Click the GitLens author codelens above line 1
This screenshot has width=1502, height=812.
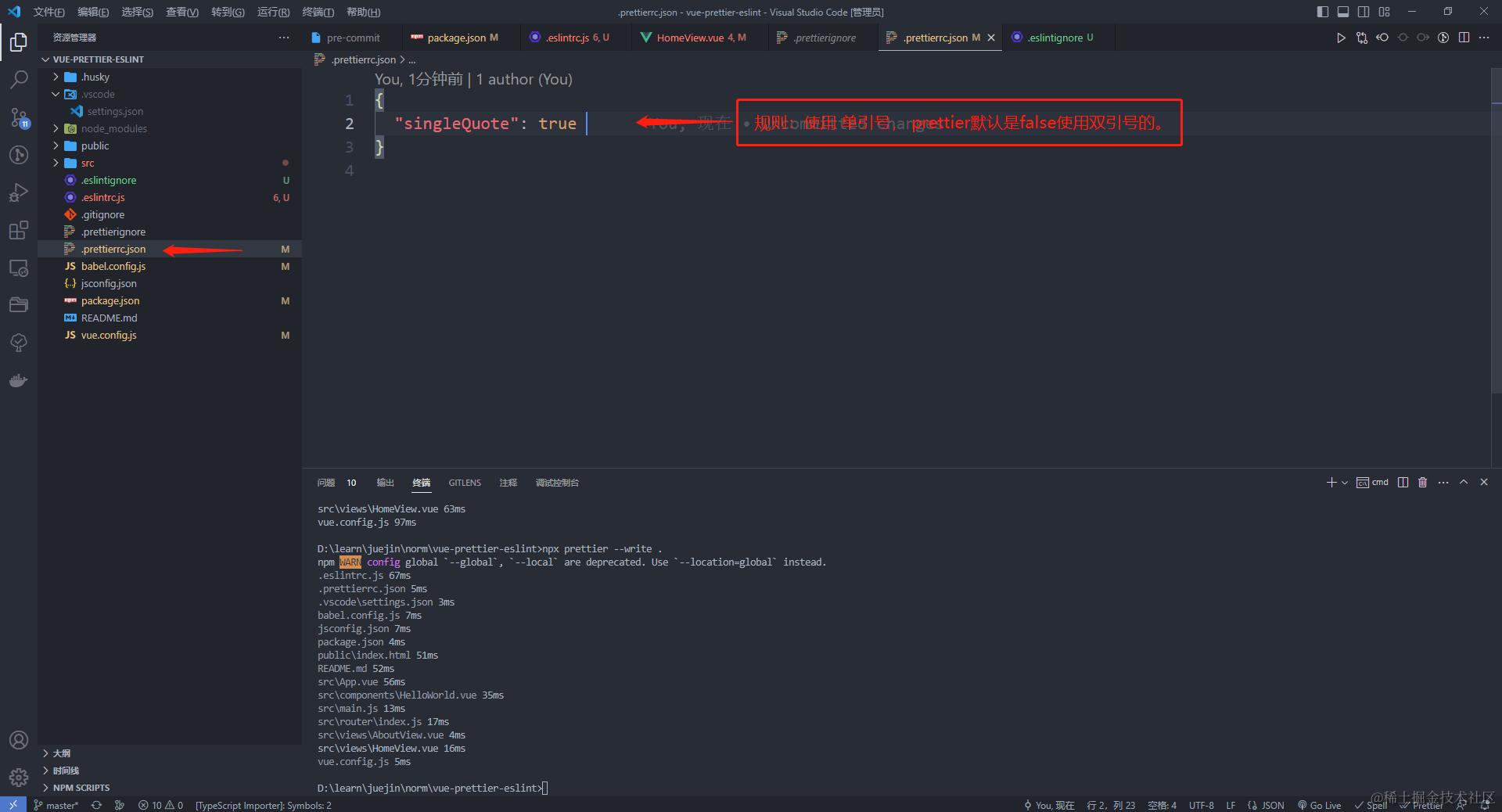click(473, 79)
